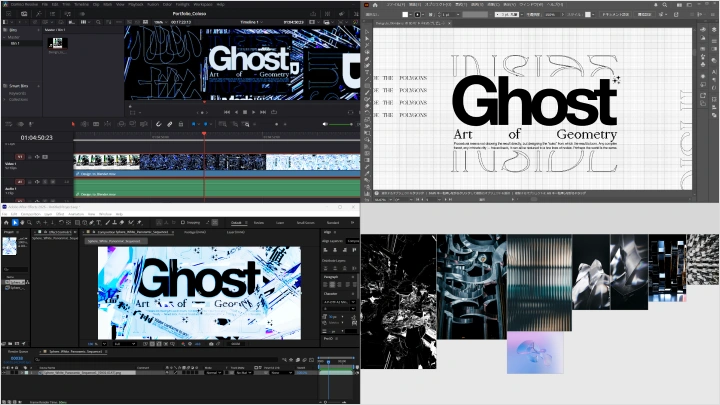
Task: Select the Type tool in Illustrator toolbar
Action: (366, 72)
